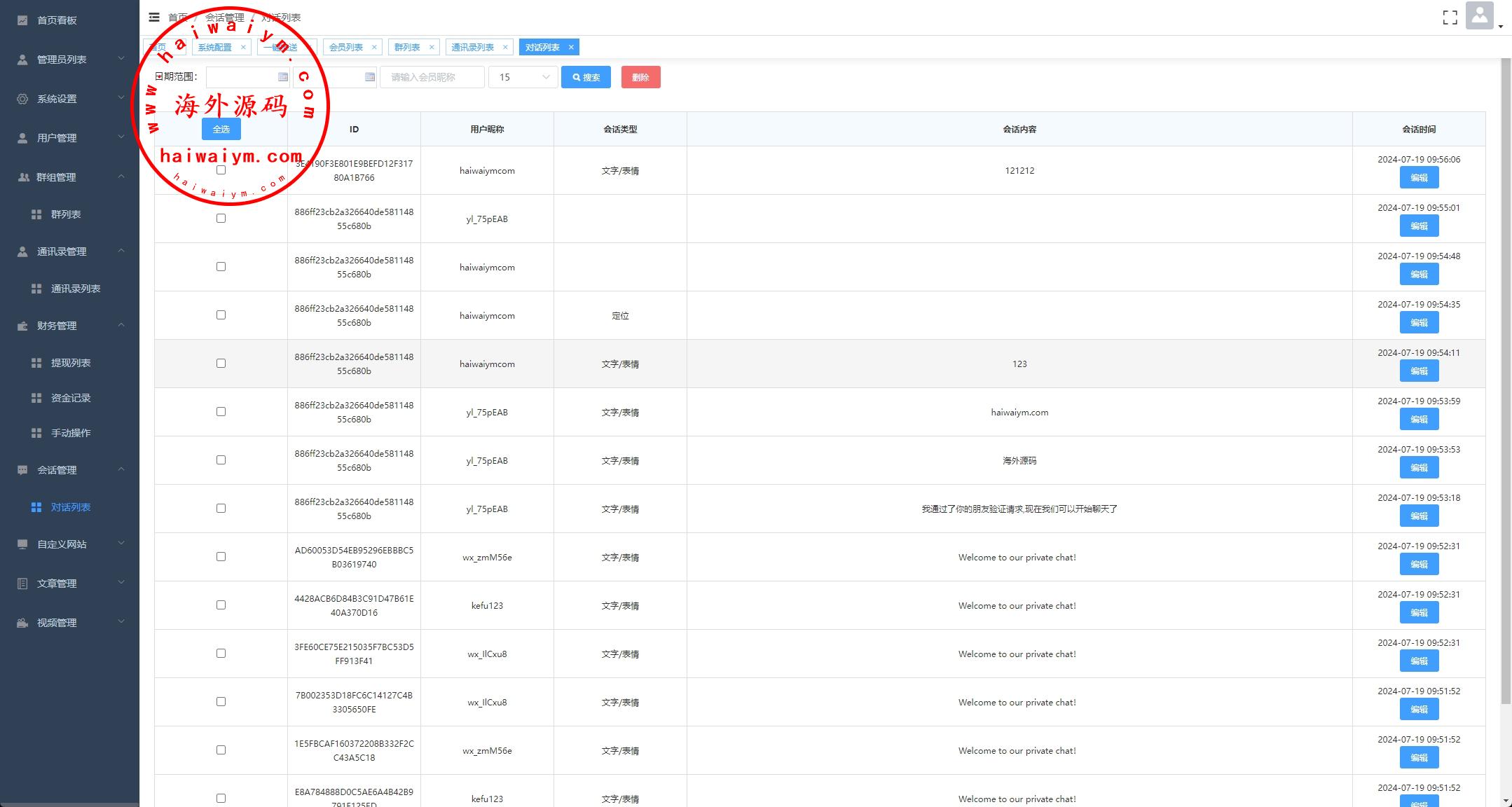Click the member nickname input field
Viewport: 1512px width, 807px height.
pyautogui.click(x=432, y=77)
